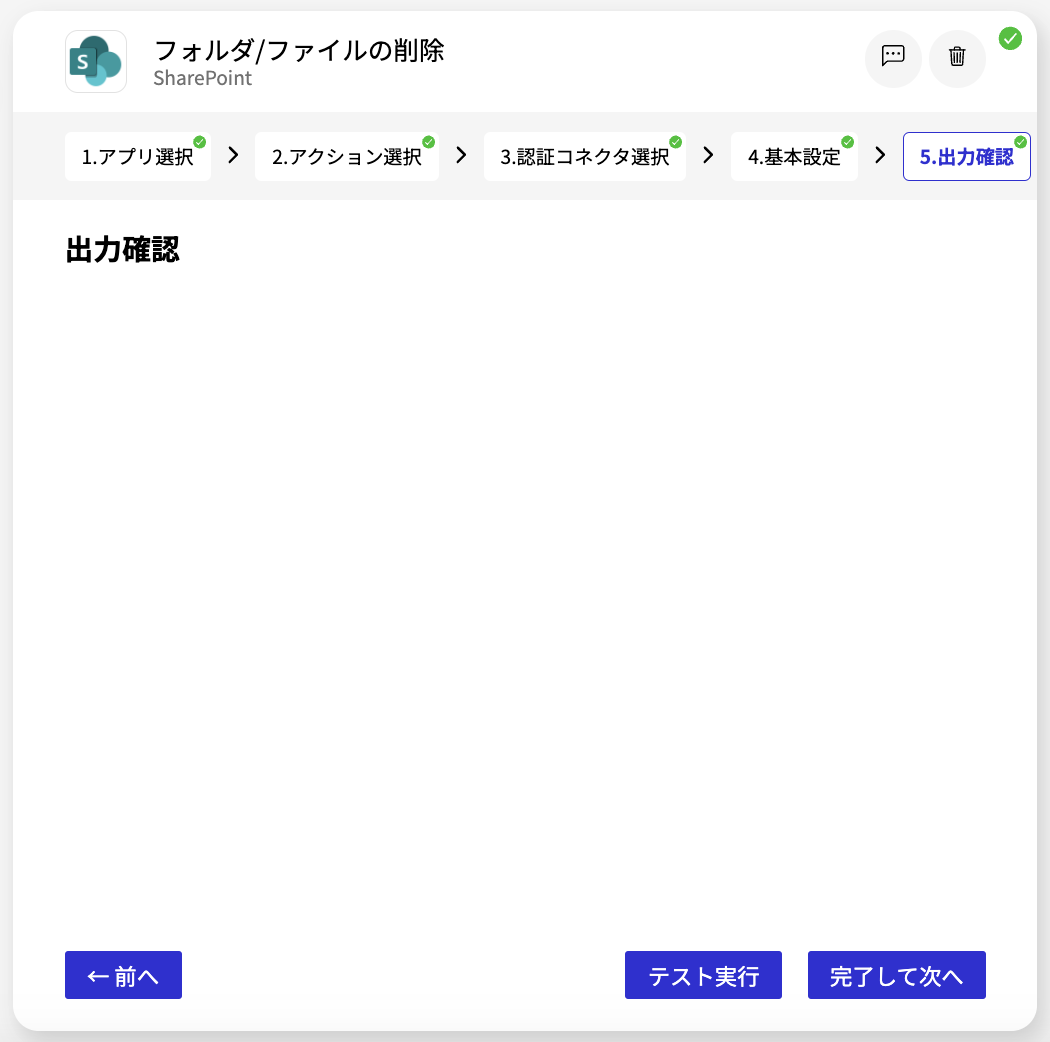
Task: Click the 出力確認 heading
Action: point(123,250)
